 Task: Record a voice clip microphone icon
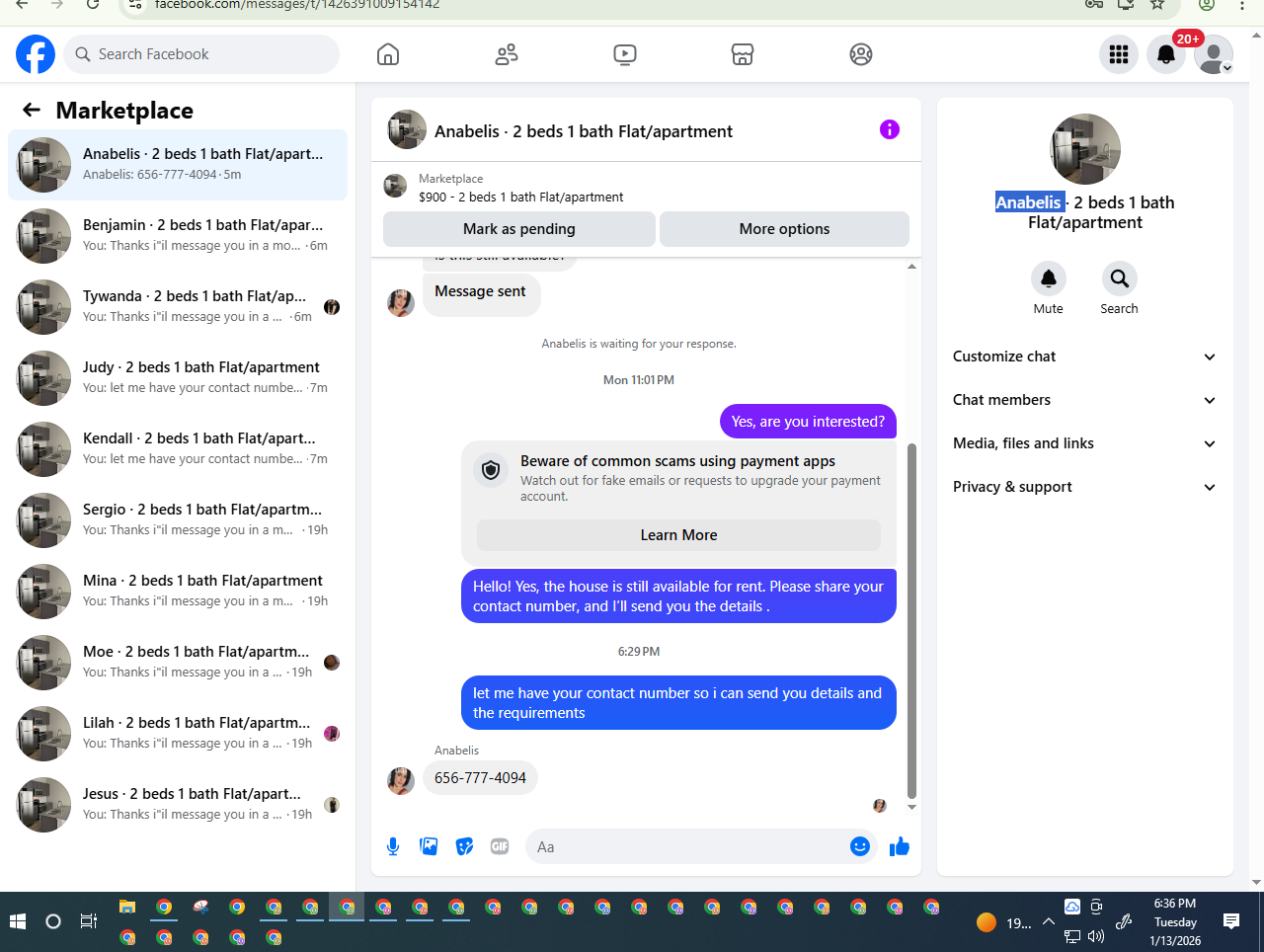pos(393,846)
